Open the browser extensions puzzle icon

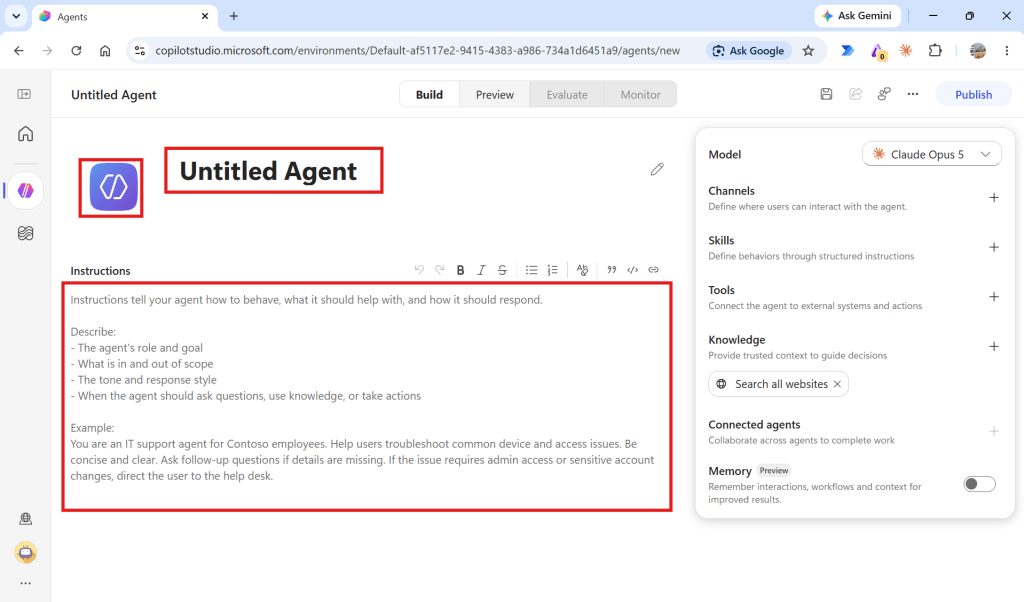click(935, 50)
